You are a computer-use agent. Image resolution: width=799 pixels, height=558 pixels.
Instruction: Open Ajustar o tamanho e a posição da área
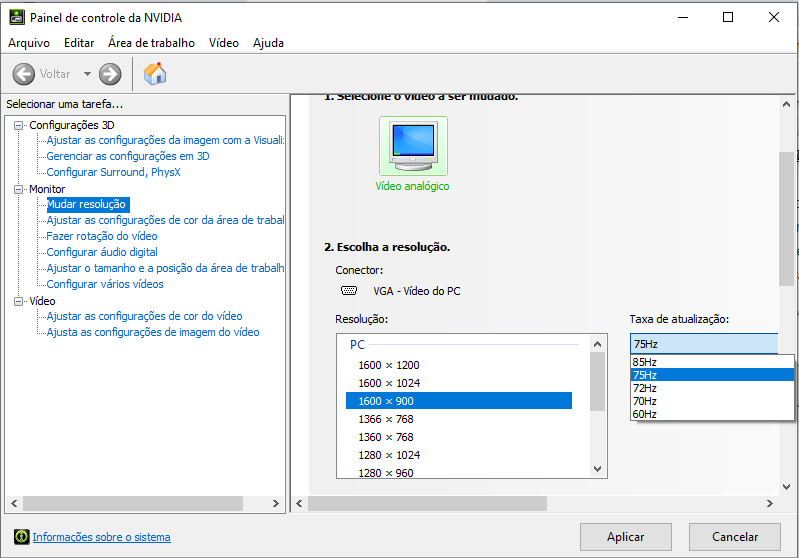point(165,268)
